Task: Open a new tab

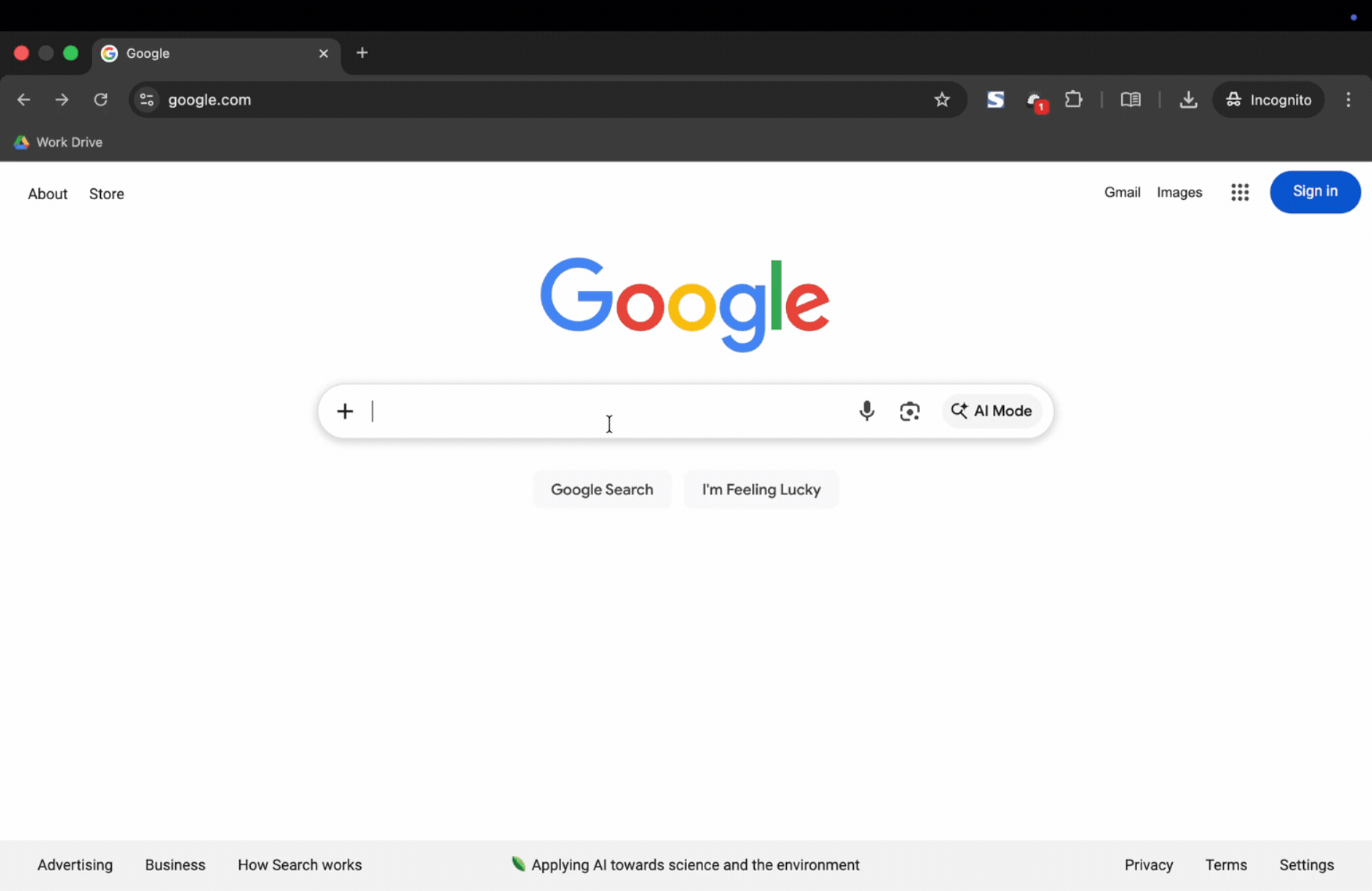Action: click(362, 53)
